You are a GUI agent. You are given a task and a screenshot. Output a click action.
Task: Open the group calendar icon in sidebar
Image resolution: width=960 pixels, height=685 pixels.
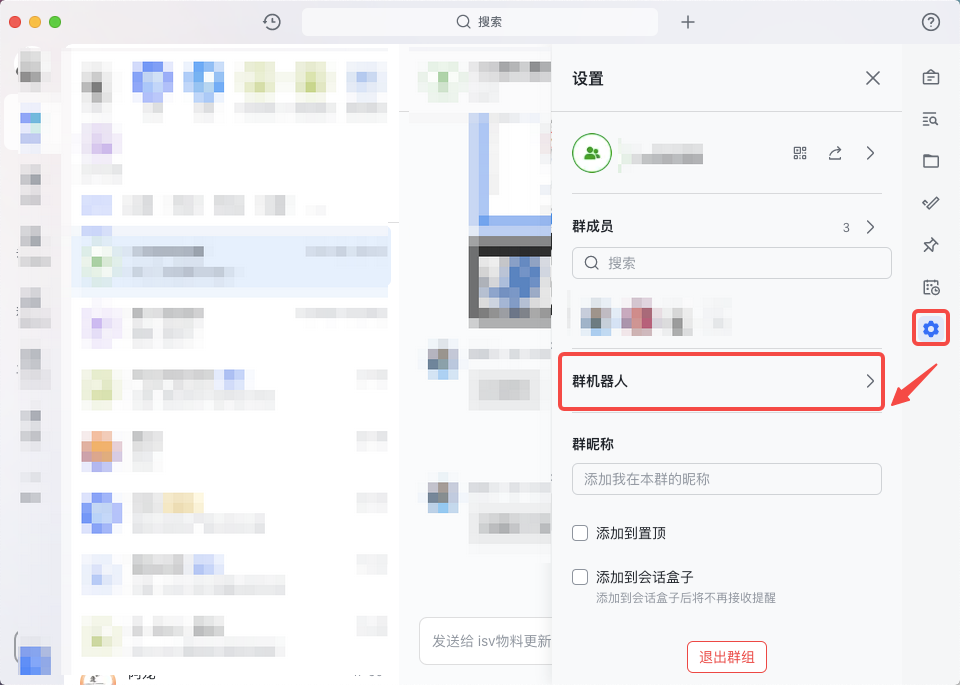(x=930, y=287)
